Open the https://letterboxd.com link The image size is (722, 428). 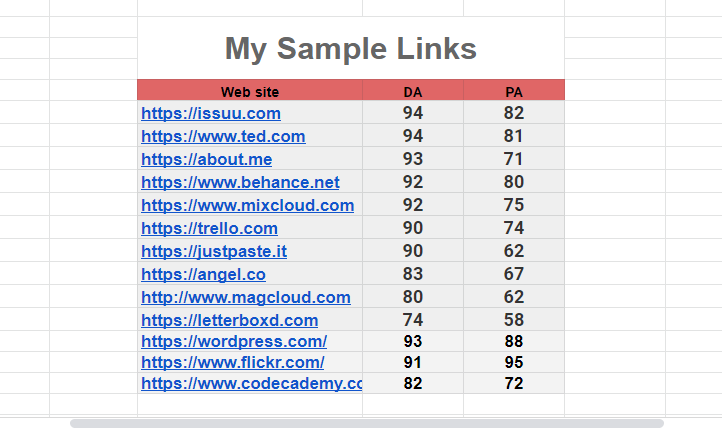(230, 321)
